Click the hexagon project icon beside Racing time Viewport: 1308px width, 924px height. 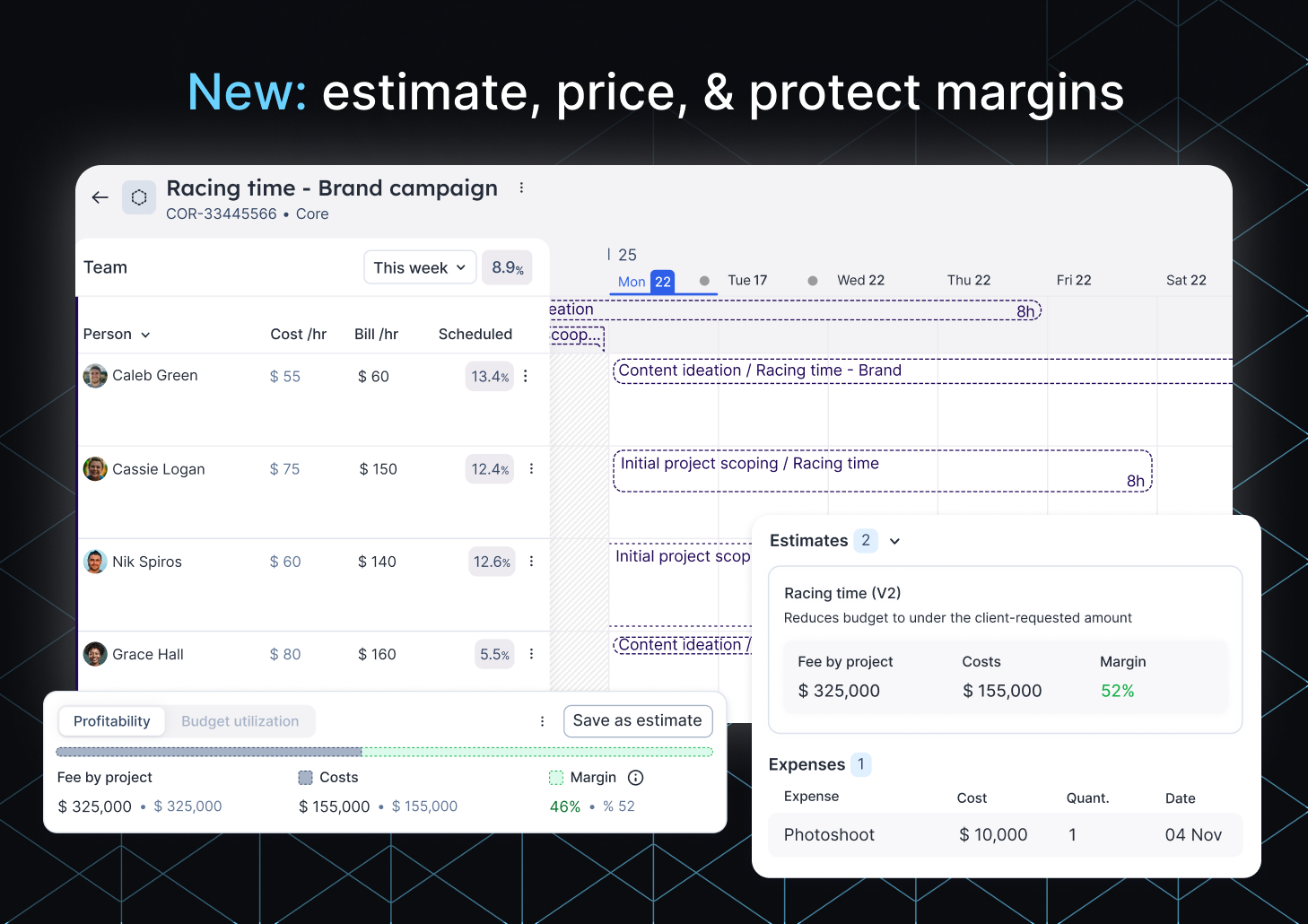[139, 197]
